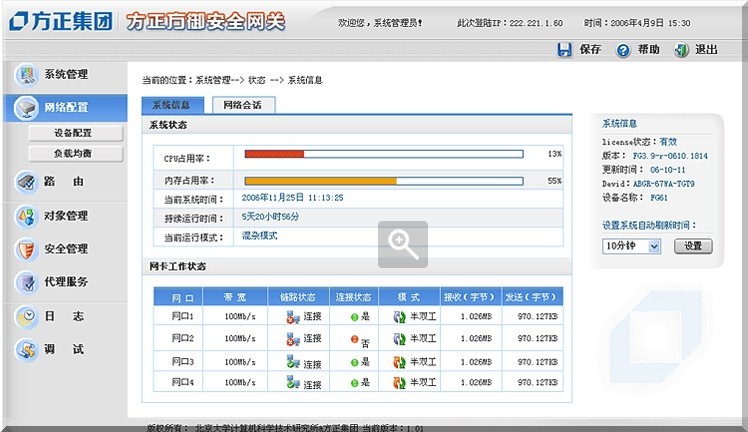The width and height of the screenshot is (748, 432).
Task: Click the 发送(字节) column header
Action: pyautogui.click(x=532, y=297)
